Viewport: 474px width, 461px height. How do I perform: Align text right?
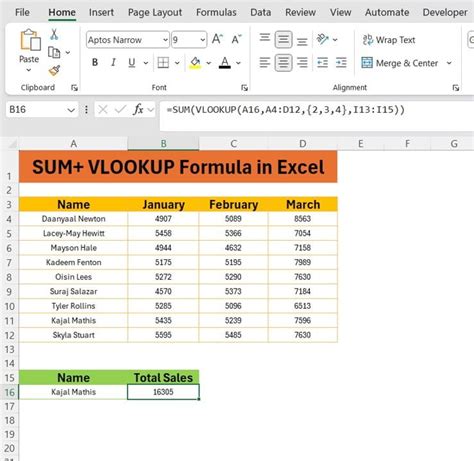point(302,62)
